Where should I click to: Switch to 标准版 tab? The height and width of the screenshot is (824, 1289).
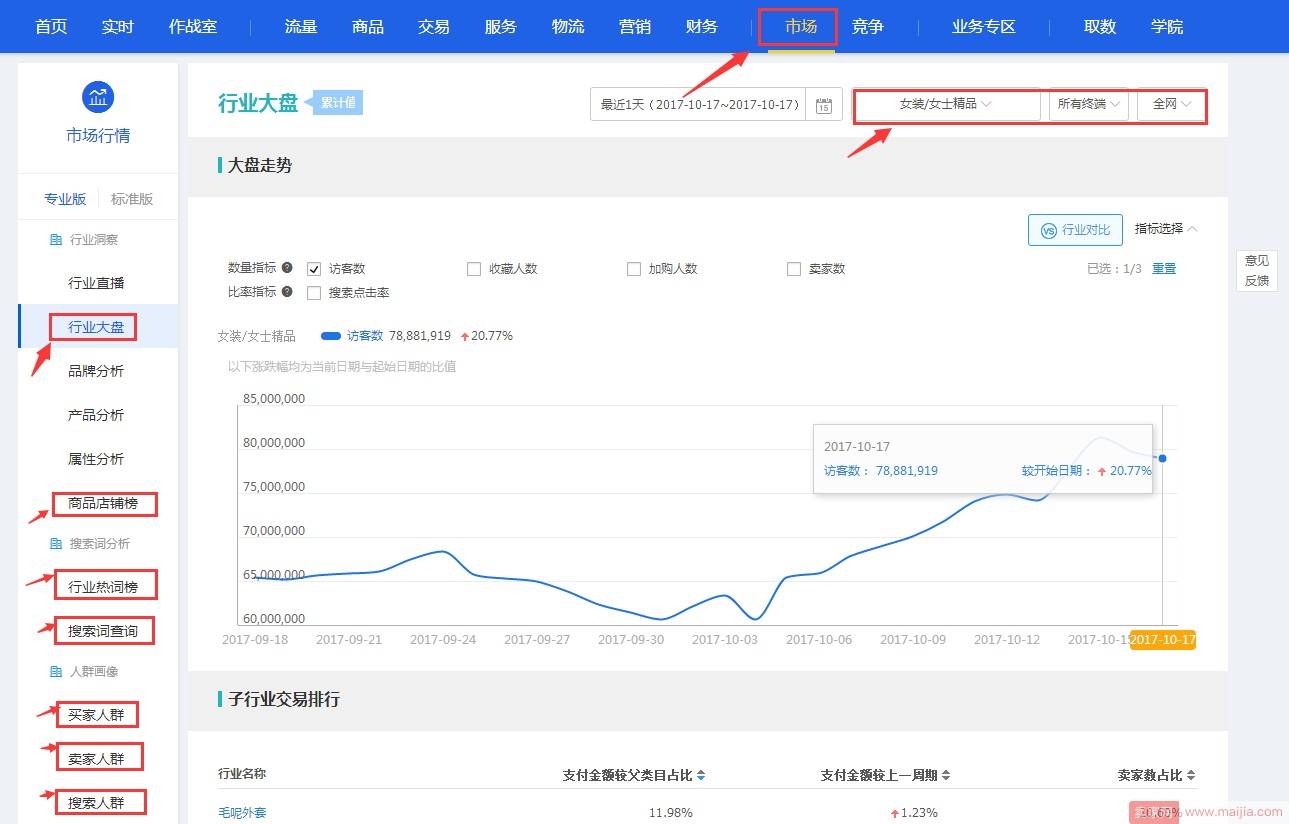point(132,199)
